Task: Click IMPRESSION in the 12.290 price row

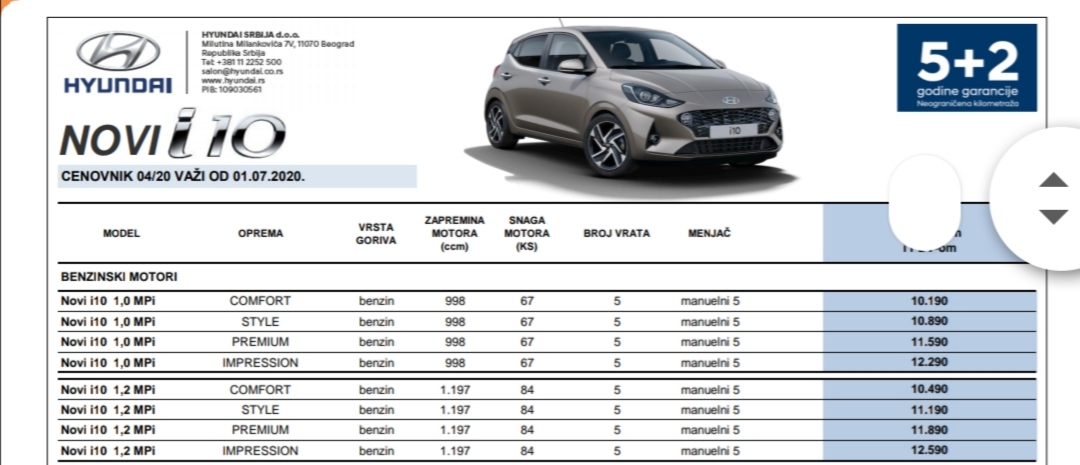Action: 260,362
